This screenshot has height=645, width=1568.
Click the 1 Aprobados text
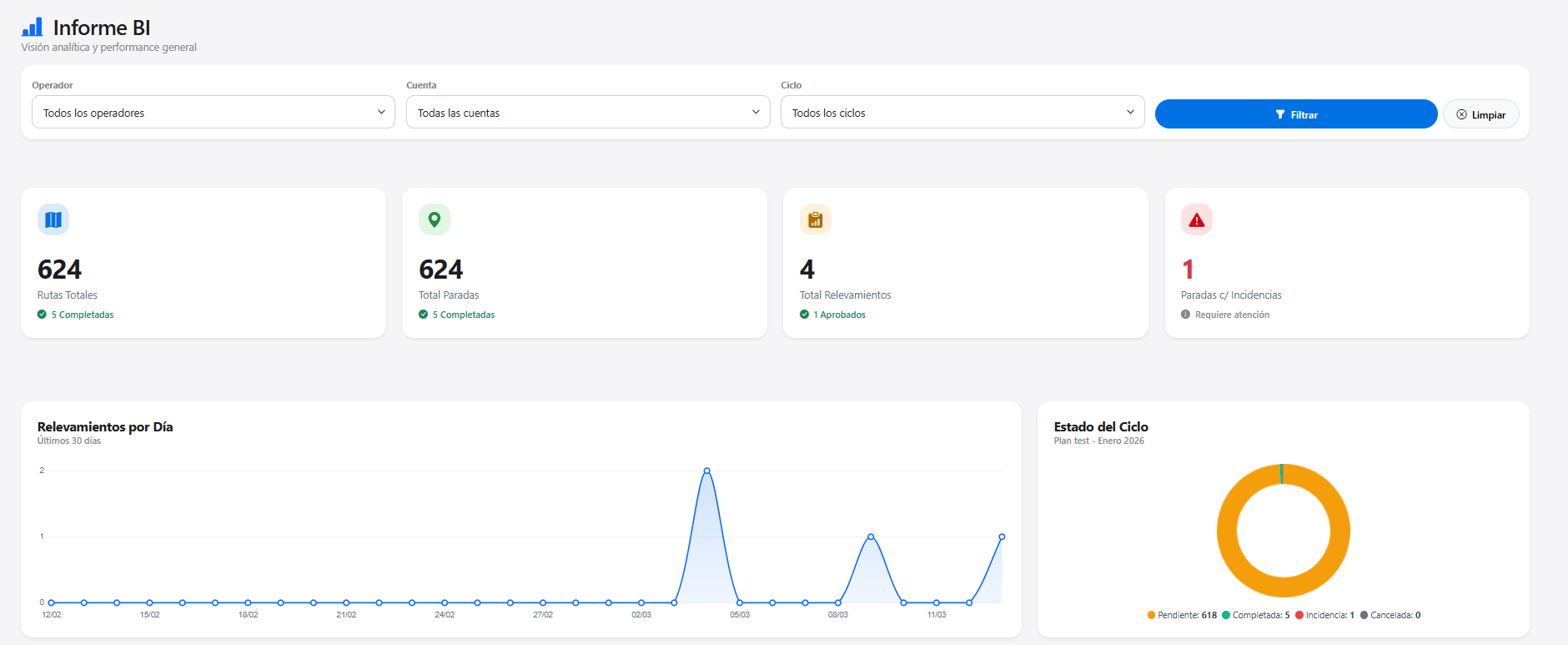coord(839,315)
